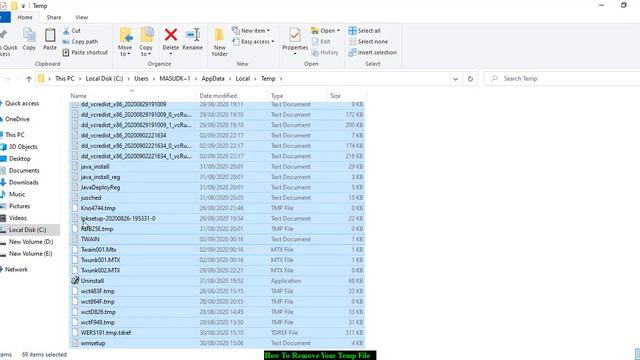Open Documents in the navigation pane
Image resolution: width=640 pixels, height=360 pixels.
coord(24,171)
